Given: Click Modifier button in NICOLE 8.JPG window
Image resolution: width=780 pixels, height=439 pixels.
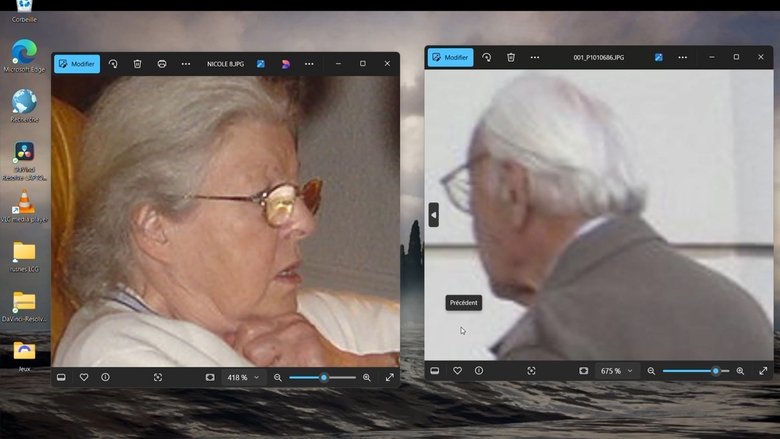Looking at the screenshot, I should click(x=77, y=64).
